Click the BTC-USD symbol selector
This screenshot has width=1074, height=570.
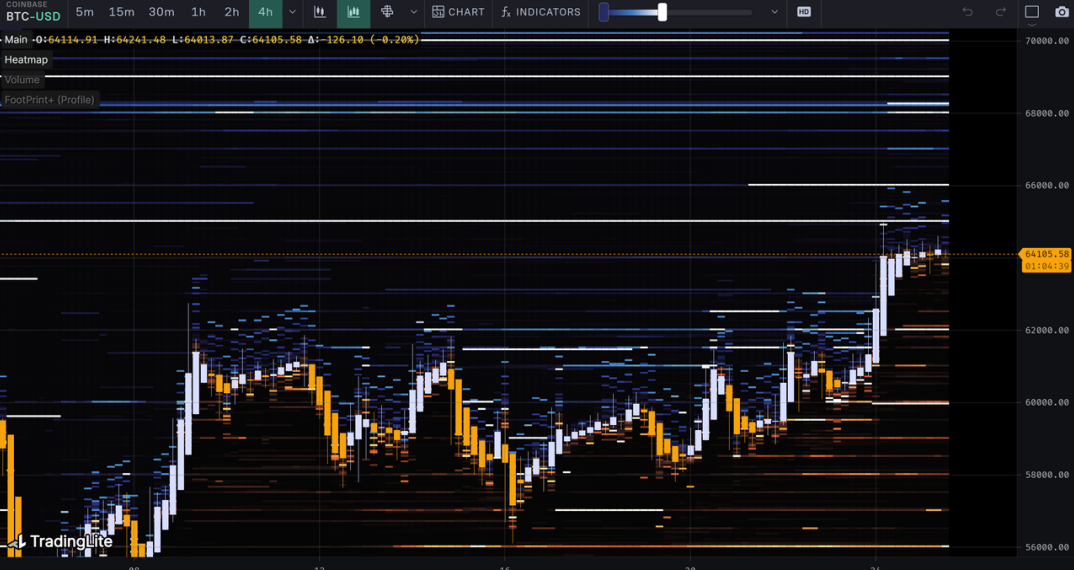tap(33, 16)
